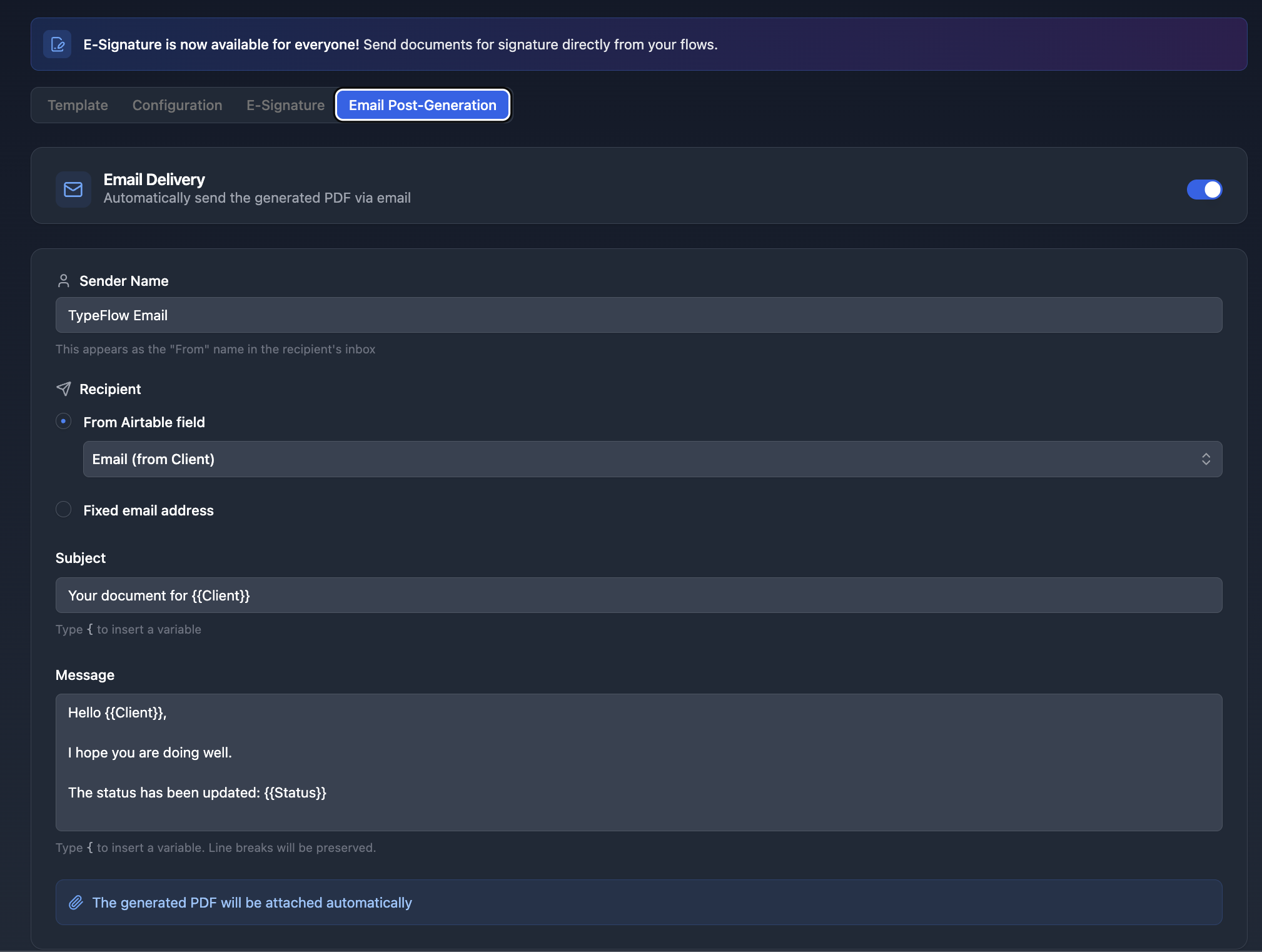Click the up-down chevron in the field selector
Screen dimensions: 1262x952
point(1206,459)
